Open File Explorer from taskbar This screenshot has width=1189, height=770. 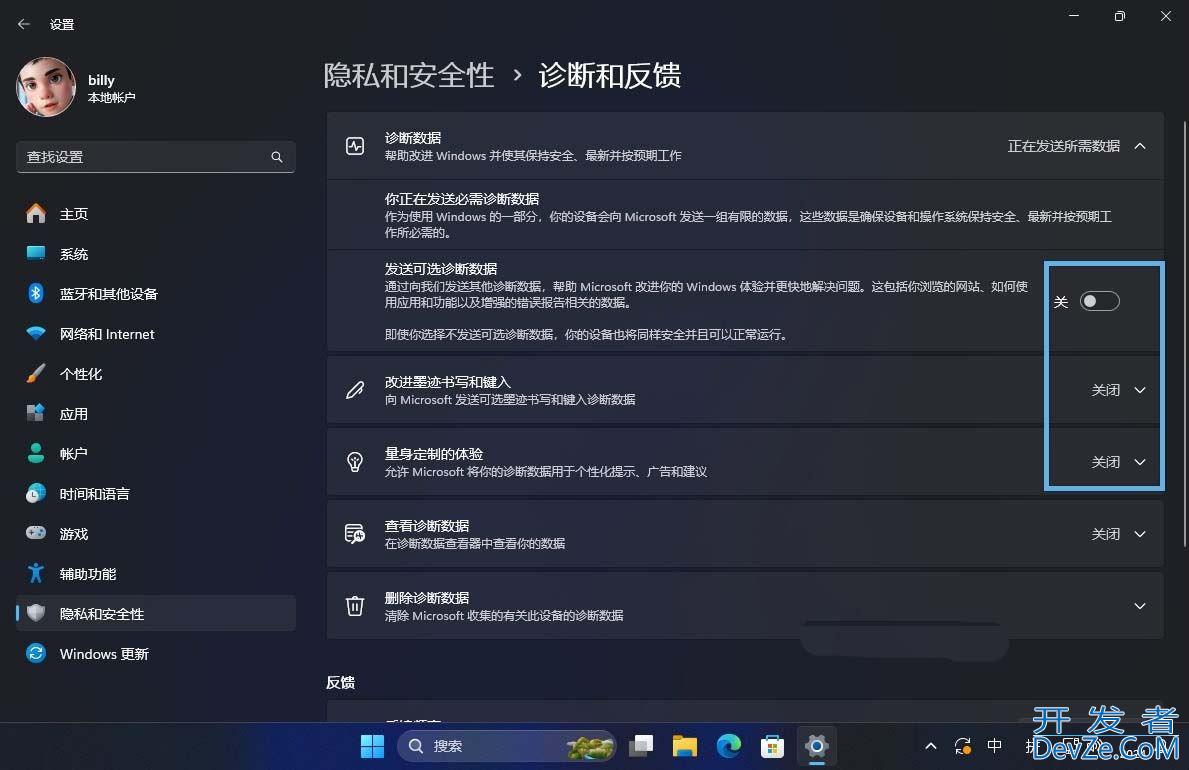point(685,746)
